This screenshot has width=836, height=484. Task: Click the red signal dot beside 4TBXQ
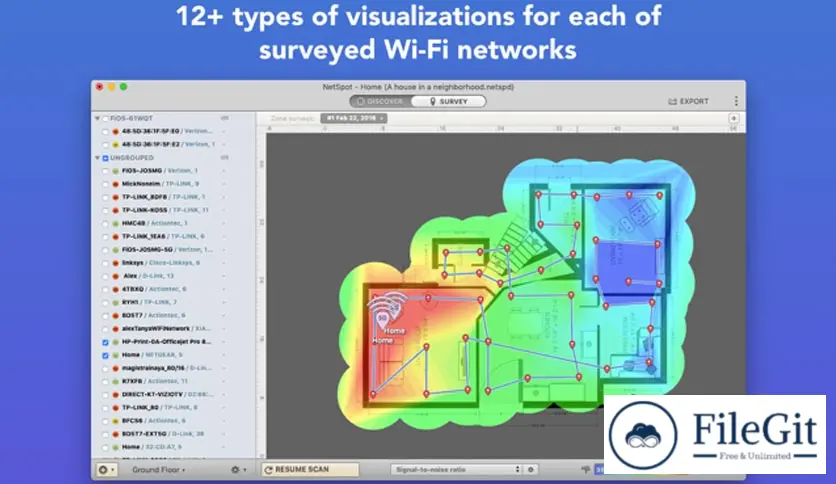115,289
